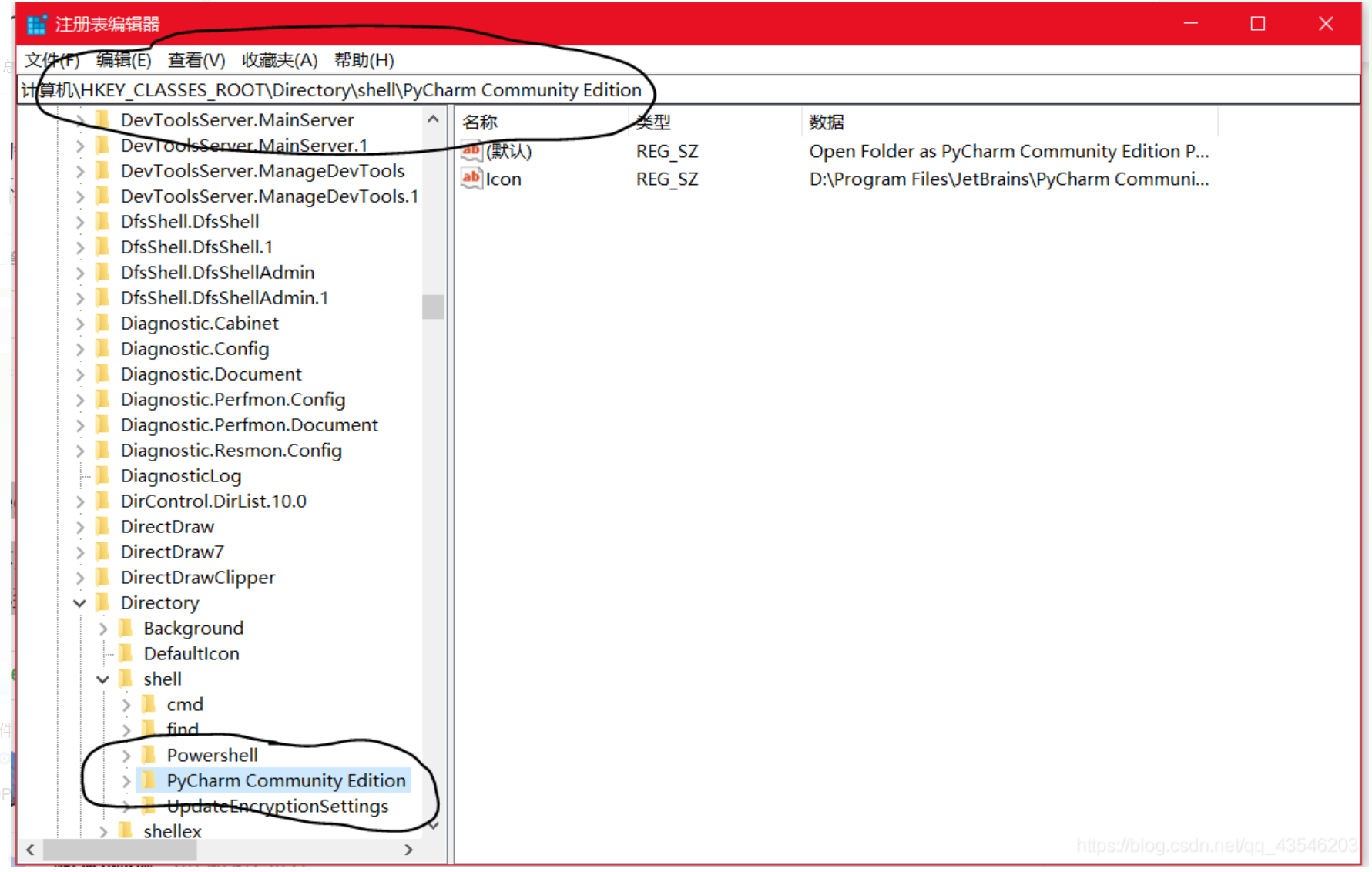Click the registry path address bar
This screenshot has height=872, width=1372.
[688, 90]
